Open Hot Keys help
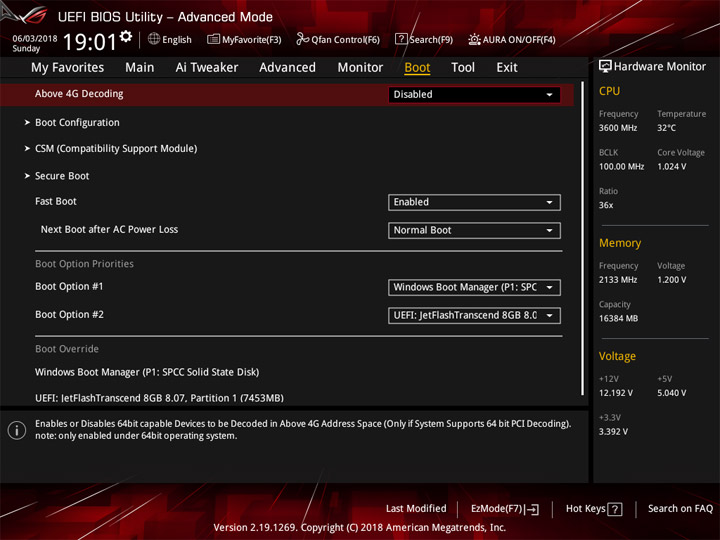The image size is (720, 540). tap(594, 509)
